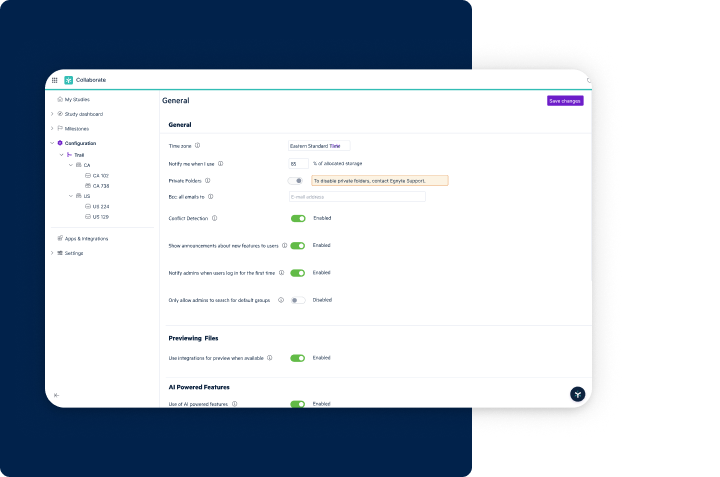
Task: Click the Trail branch icon
Action: 69,155
